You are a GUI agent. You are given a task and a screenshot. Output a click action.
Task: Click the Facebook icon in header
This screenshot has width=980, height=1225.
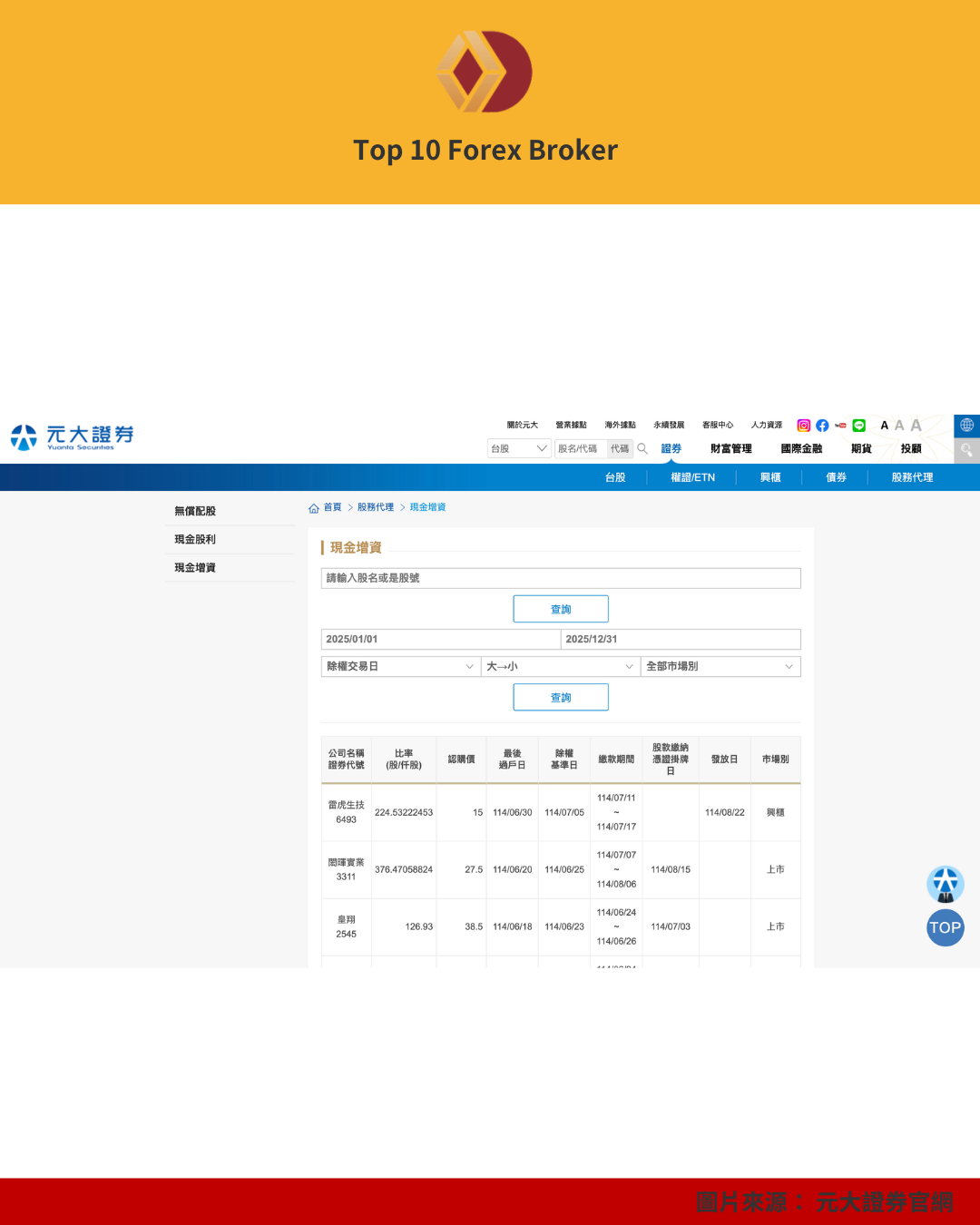[x=822, y=426]
